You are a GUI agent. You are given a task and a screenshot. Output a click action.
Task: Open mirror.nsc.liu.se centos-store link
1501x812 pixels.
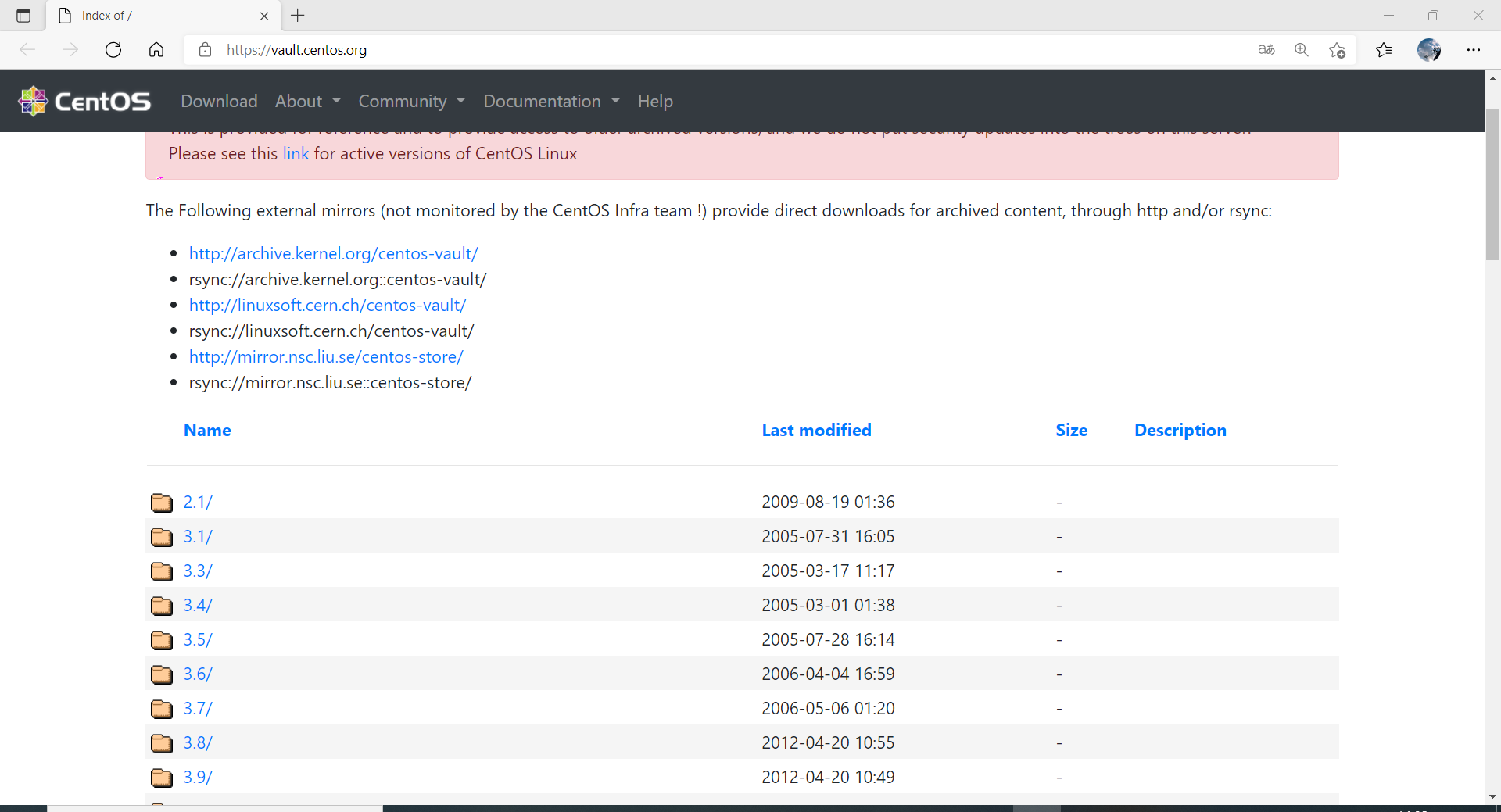326,356
